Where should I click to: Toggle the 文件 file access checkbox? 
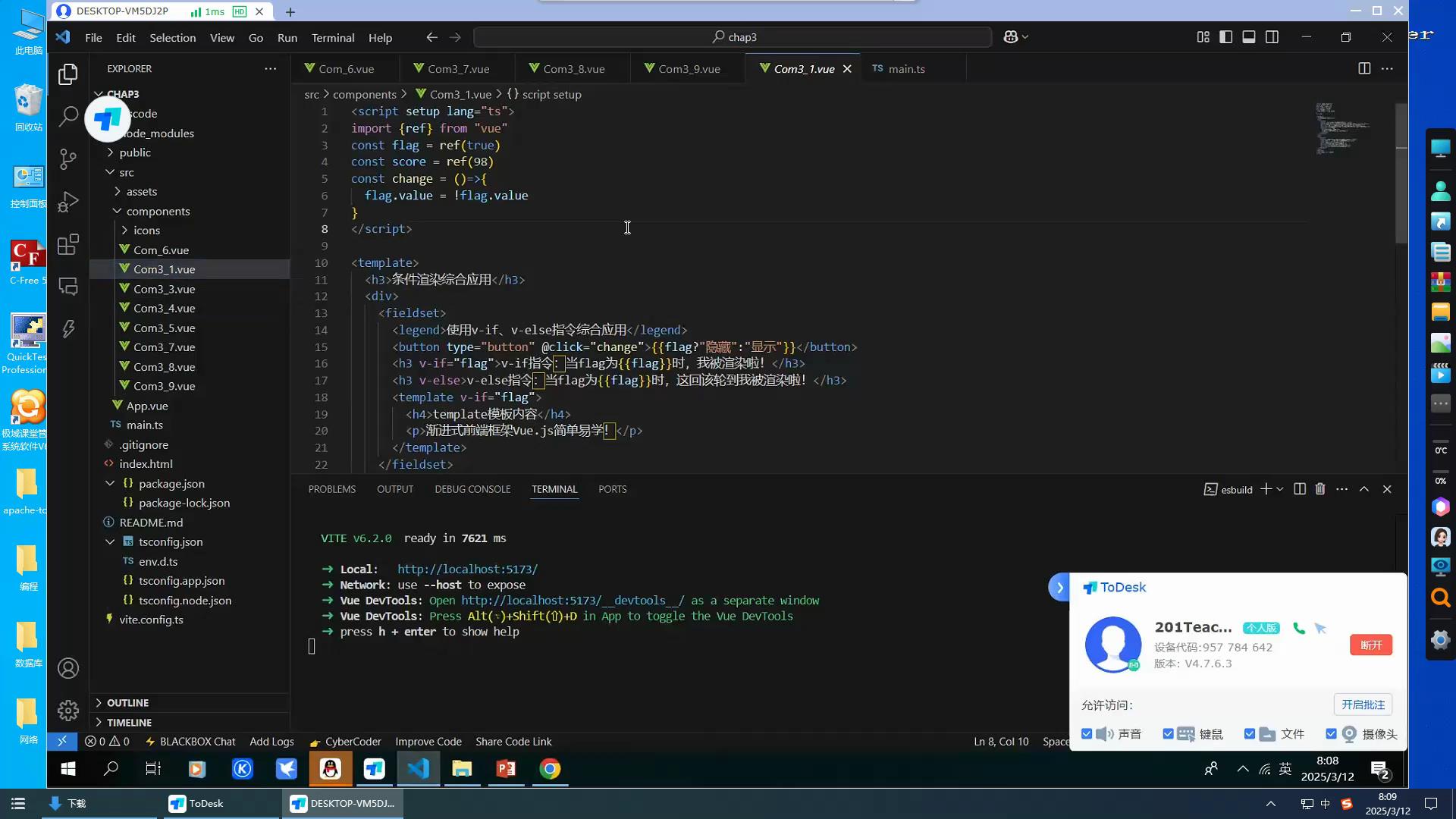tap(1250, 734)
